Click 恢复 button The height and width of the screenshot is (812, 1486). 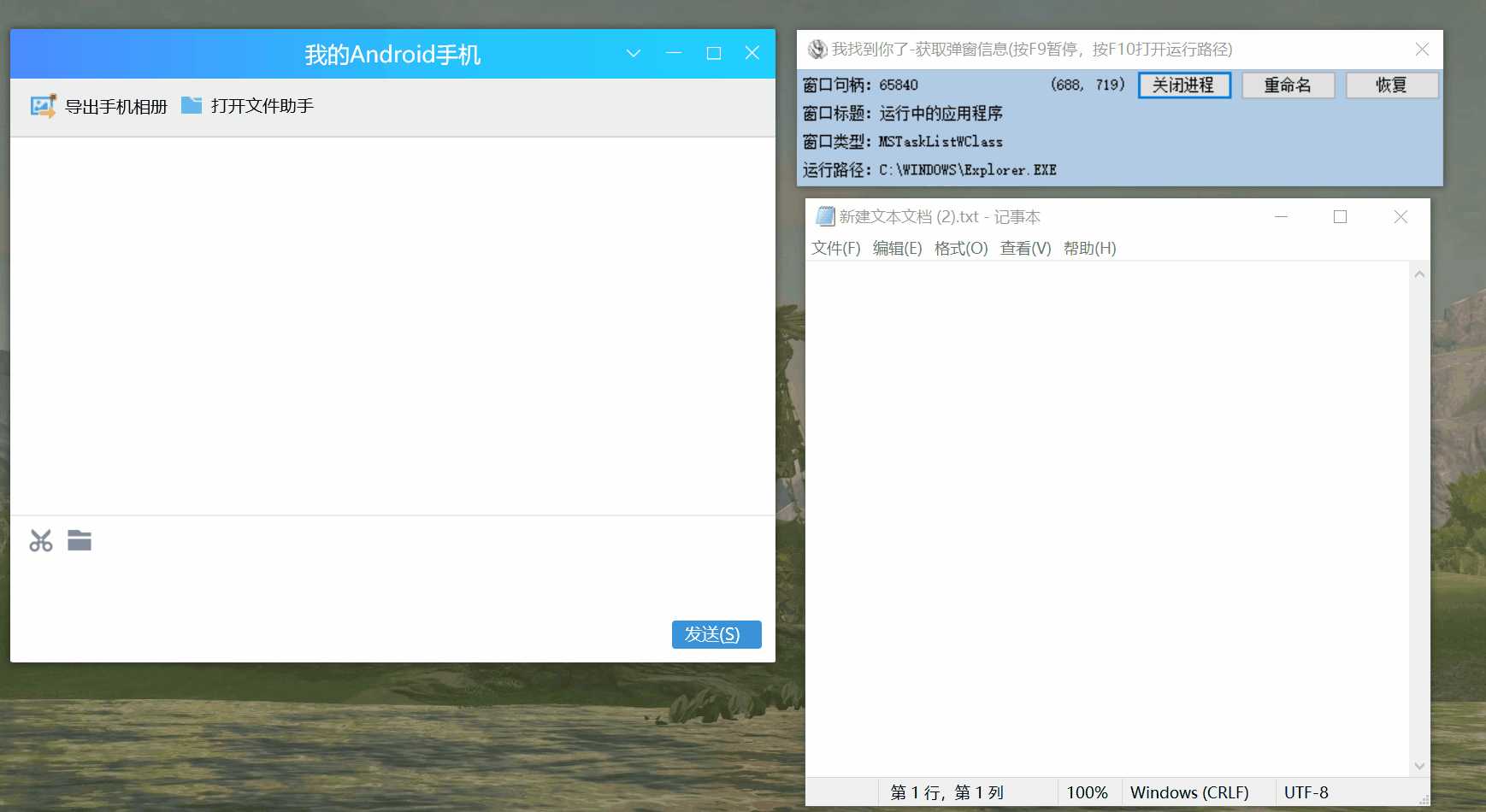tap(1392, 85)
